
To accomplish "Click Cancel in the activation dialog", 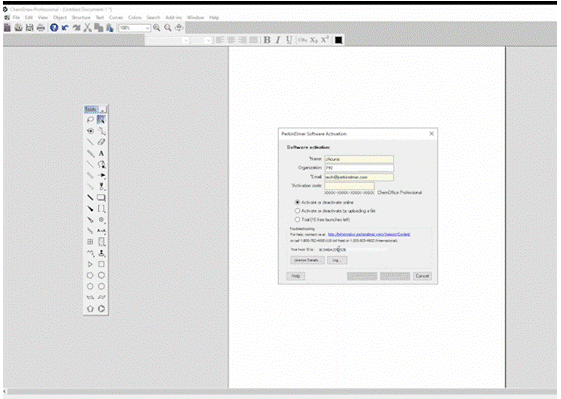I will tap(422, 276).
